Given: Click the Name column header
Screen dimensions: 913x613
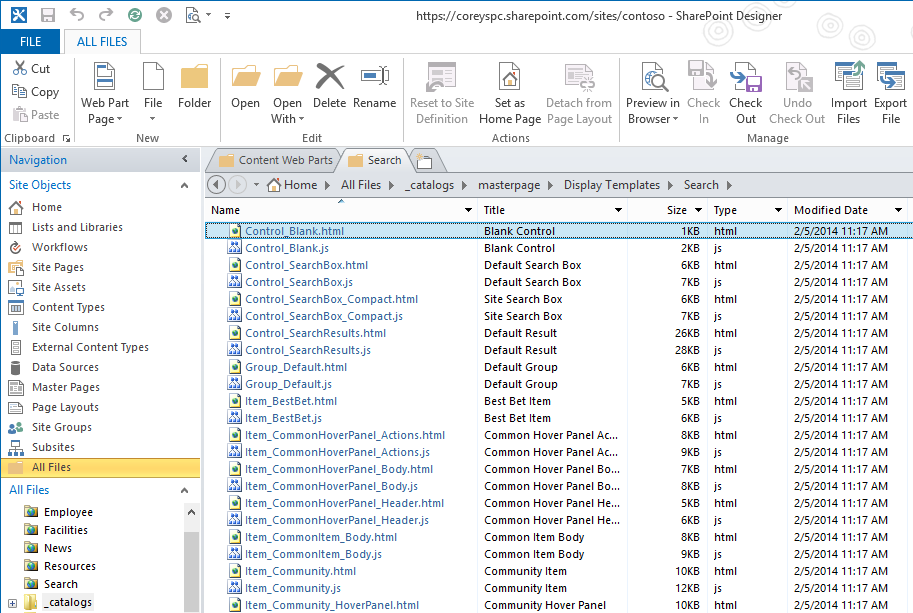Looking at the screenshot, I should click(x=225, y=210).
